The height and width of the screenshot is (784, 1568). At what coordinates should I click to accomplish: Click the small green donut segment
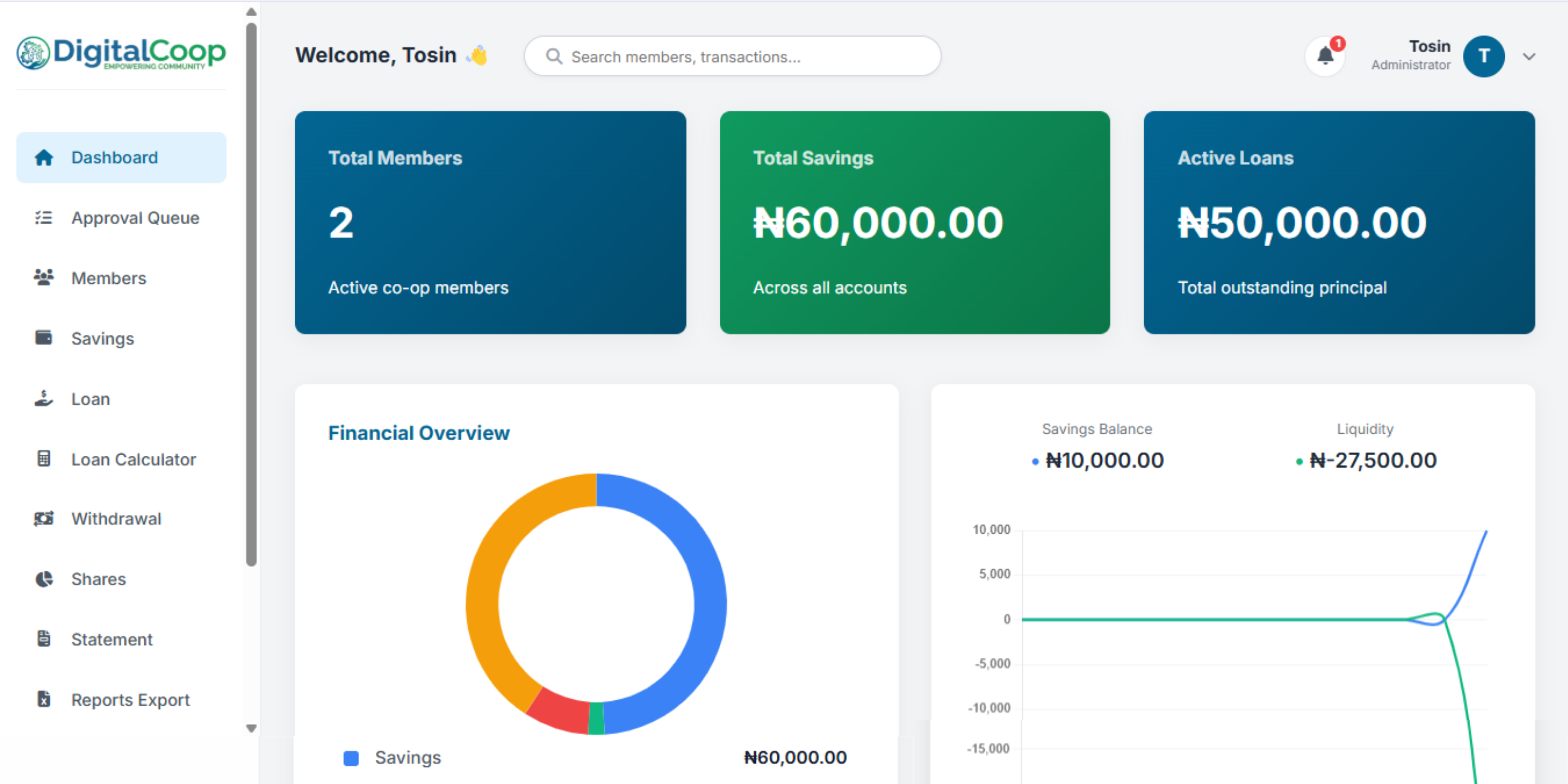[x=596, y=718]
